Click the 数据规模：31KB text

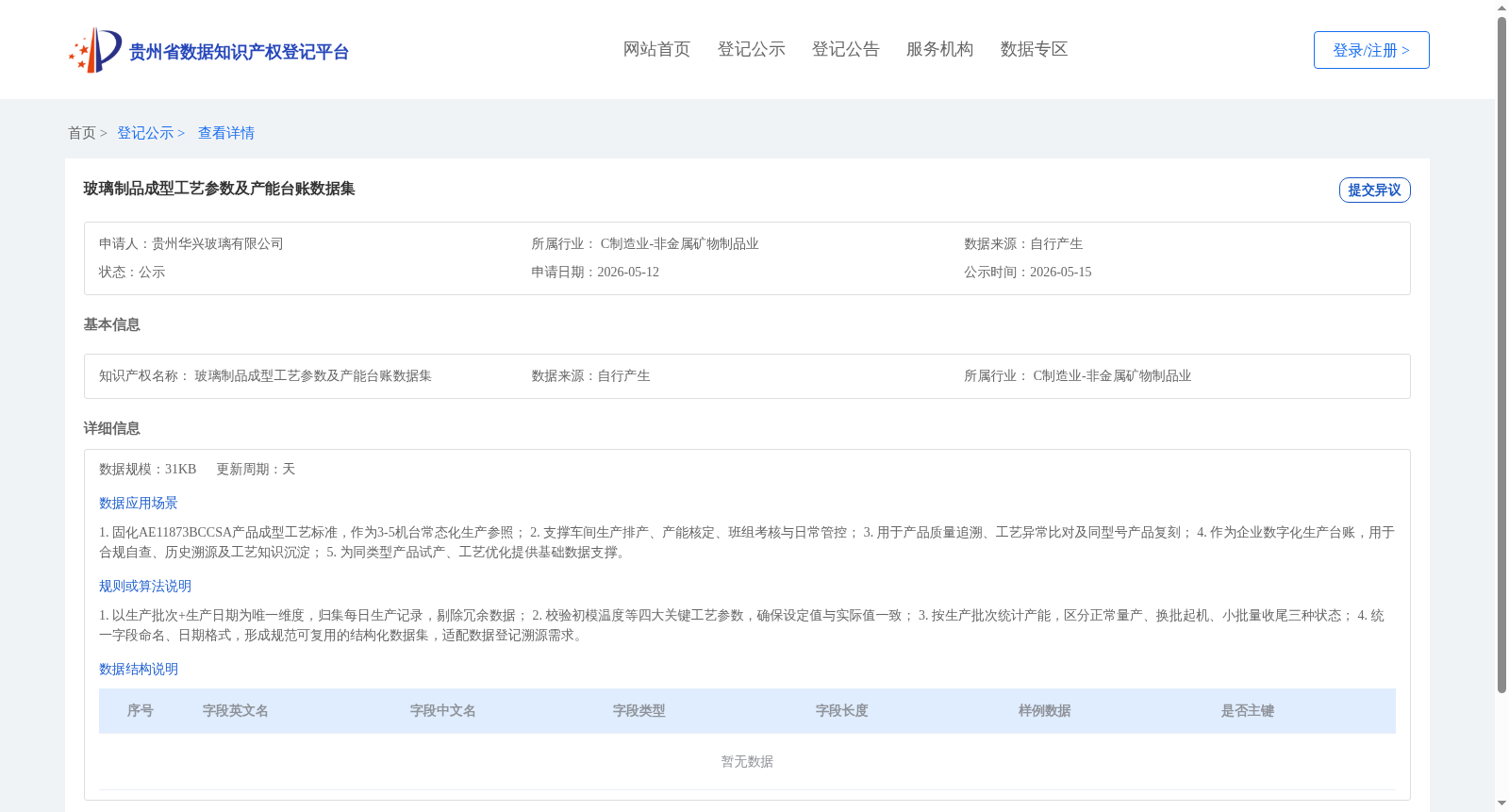148,470
